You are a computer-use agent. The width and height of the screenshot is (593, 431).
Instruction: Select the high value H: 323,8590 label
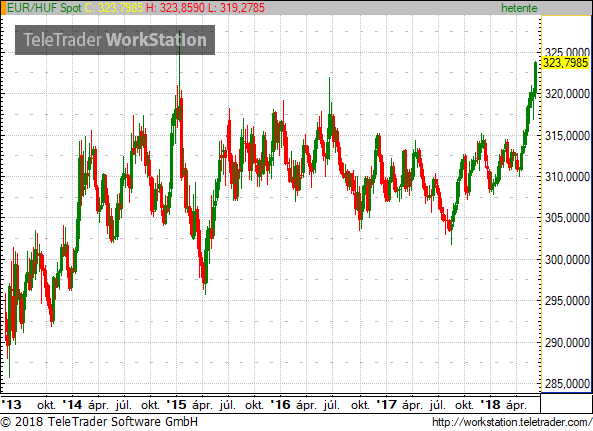(x=175, y=8)
